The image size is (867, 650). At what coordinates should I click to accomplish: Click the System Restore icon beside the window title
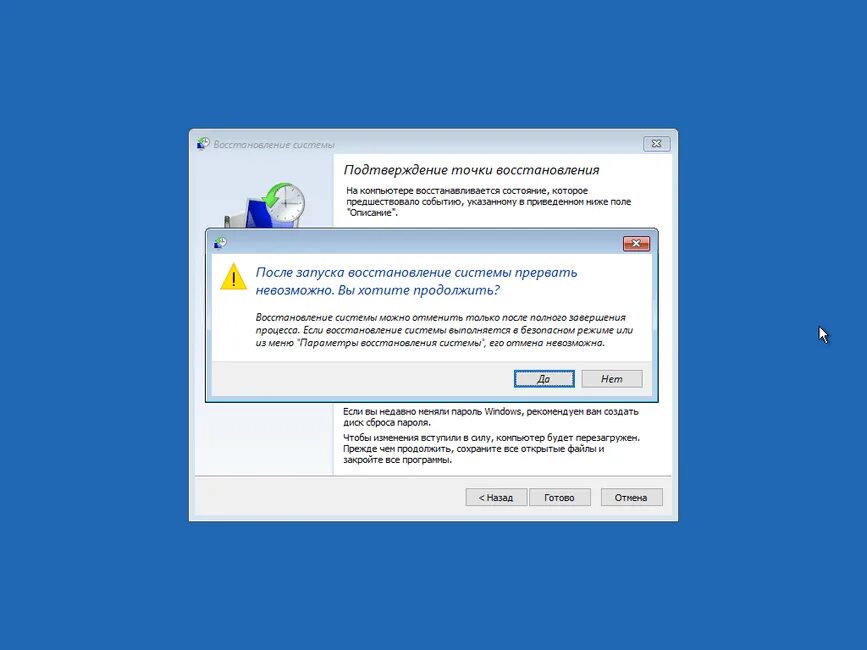[x=203, y=144]
